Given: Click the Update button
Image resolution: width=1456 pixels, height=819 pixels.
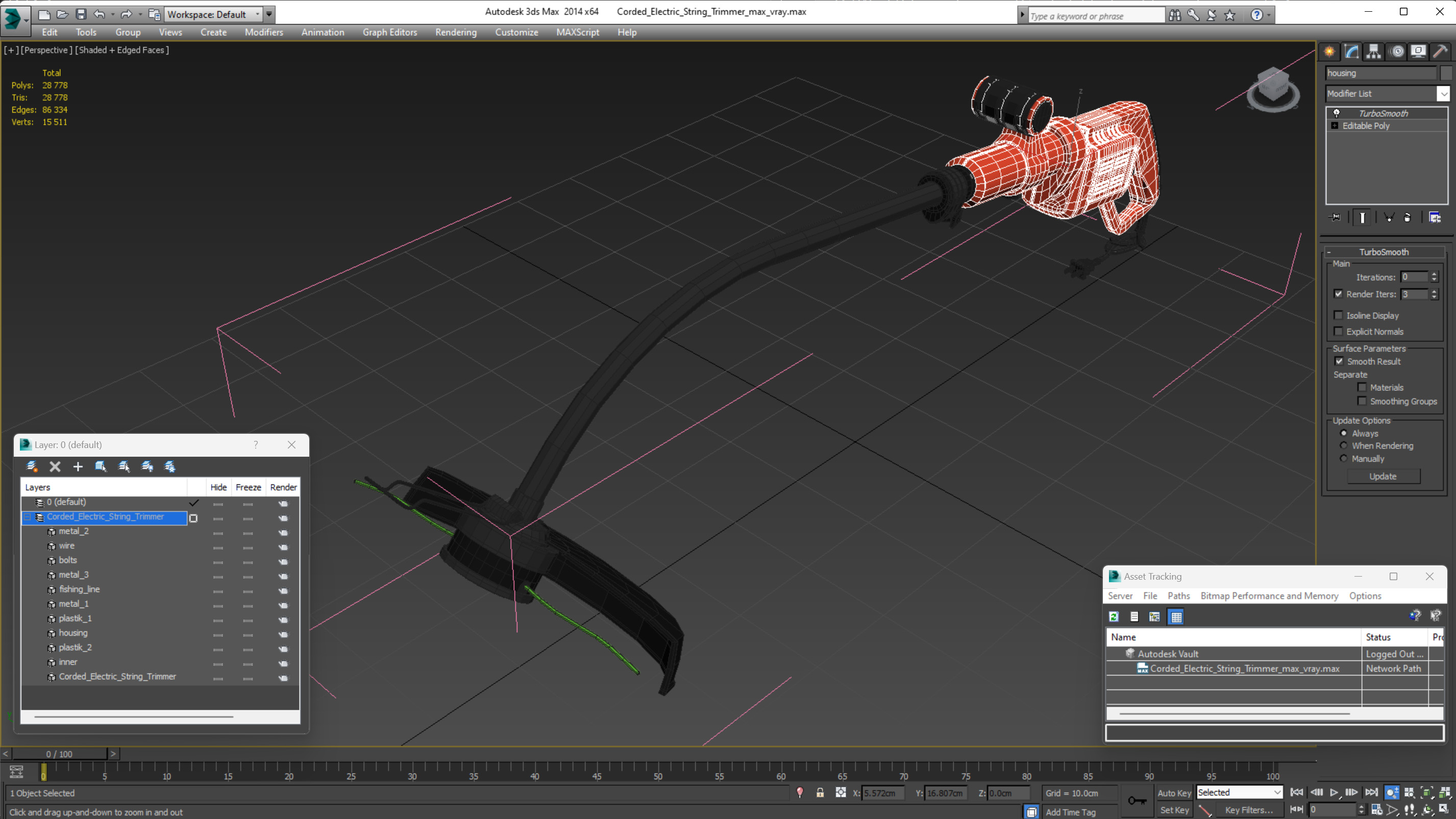Looking at the screenshot, I should click(1383, 477).
